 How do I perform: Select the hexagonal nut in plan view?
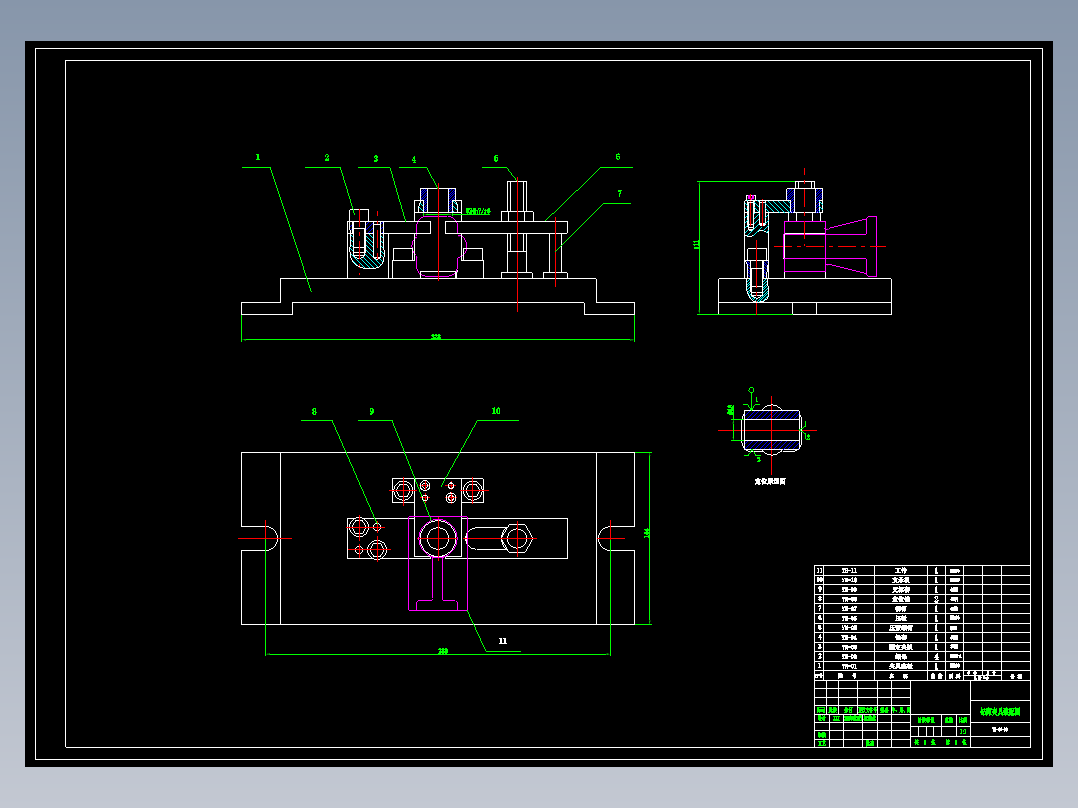pyautogui.click(x=517, y=538)
